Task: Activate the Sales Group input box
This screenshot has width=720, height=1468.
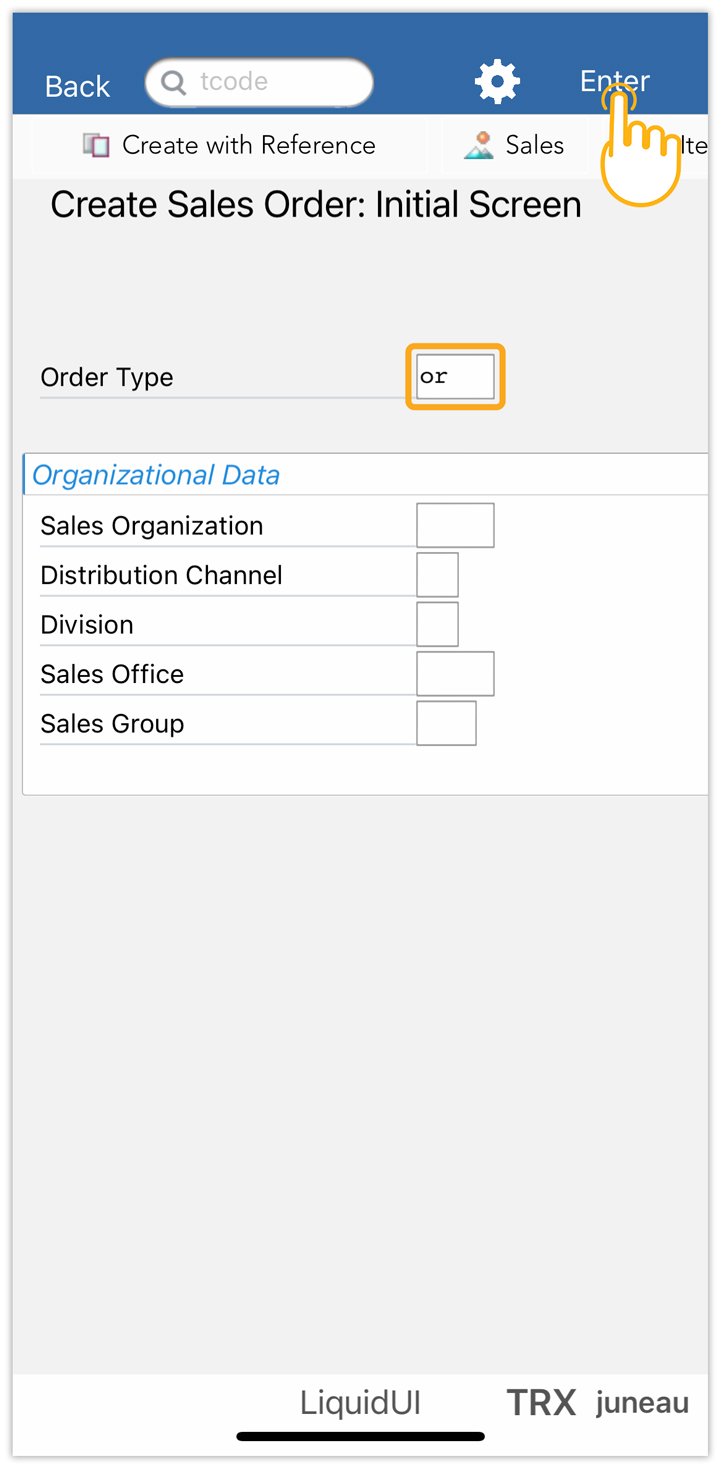Action: [446, 723]
